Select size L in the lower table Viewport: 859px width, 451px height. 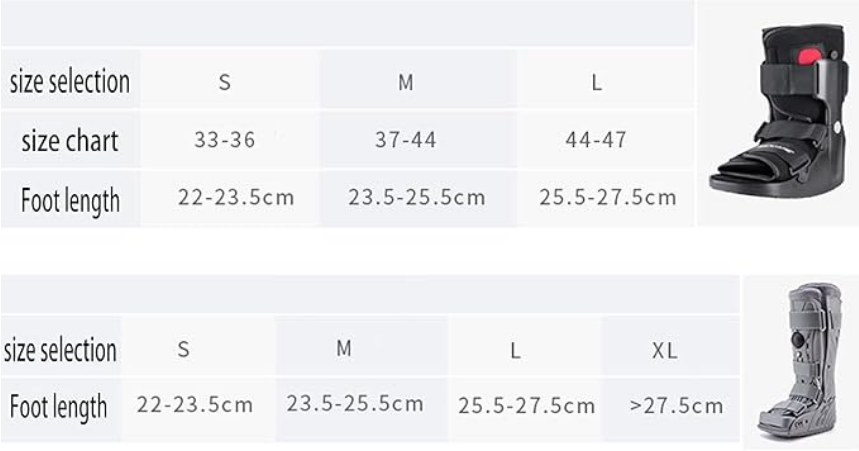click(x=515, y=350)
